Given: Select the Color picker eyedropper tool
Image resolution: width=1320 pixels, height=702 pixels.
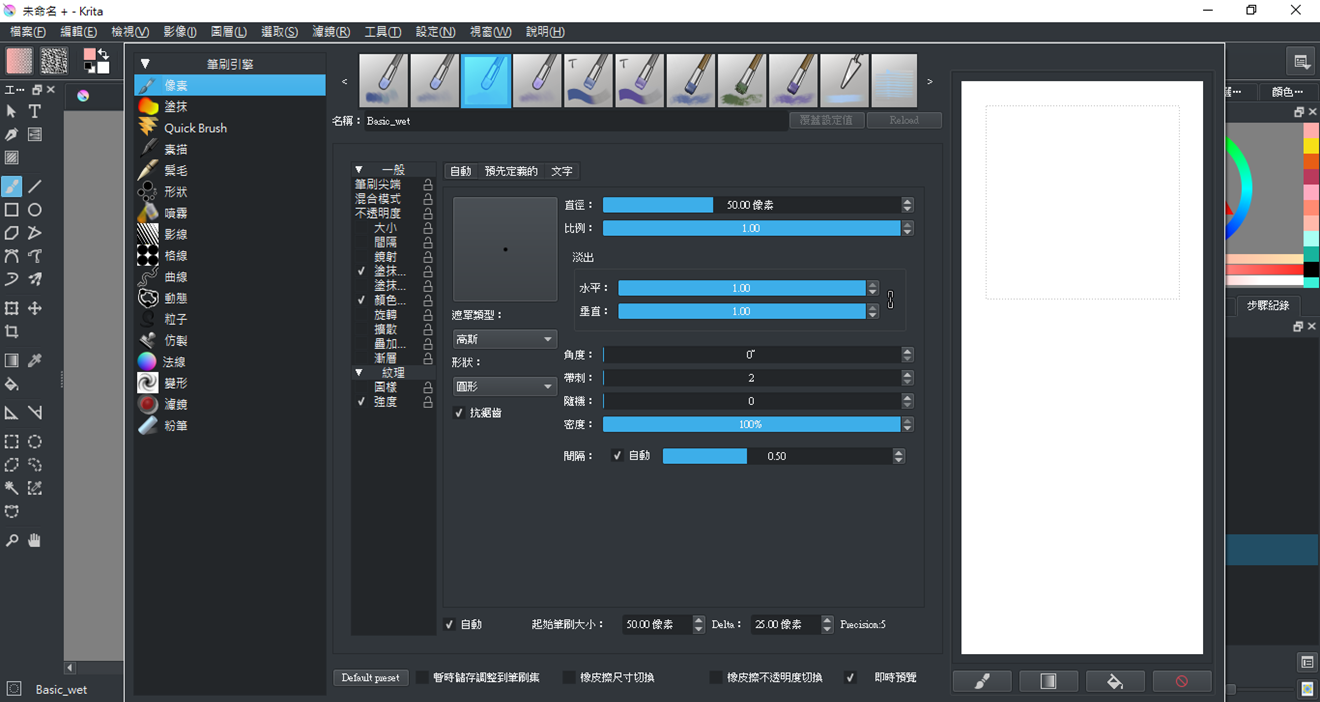Looking at the screenshot, I should tap(35, 361).
